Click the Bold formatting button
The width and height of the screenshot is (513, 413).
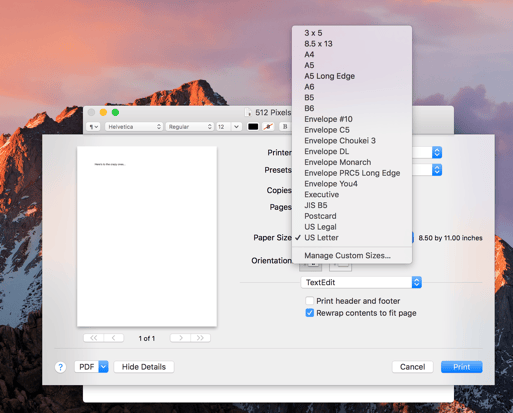(x=285, y=127)
